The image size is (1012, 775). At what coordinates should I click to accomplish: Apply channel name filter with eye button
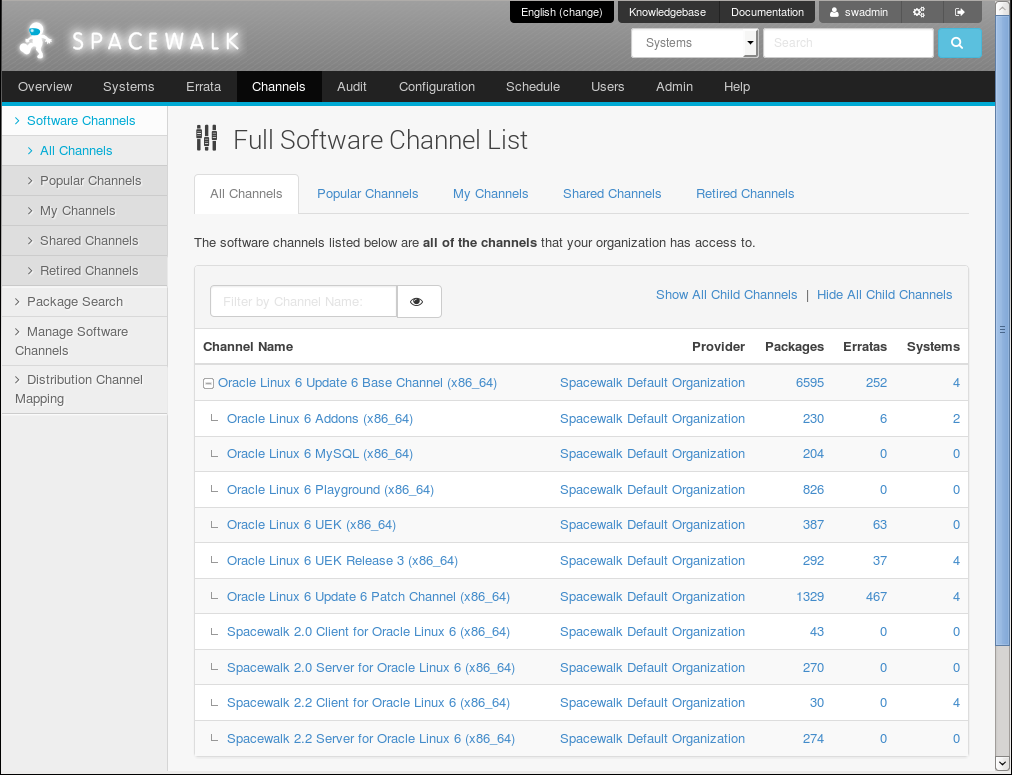(419, 301)
